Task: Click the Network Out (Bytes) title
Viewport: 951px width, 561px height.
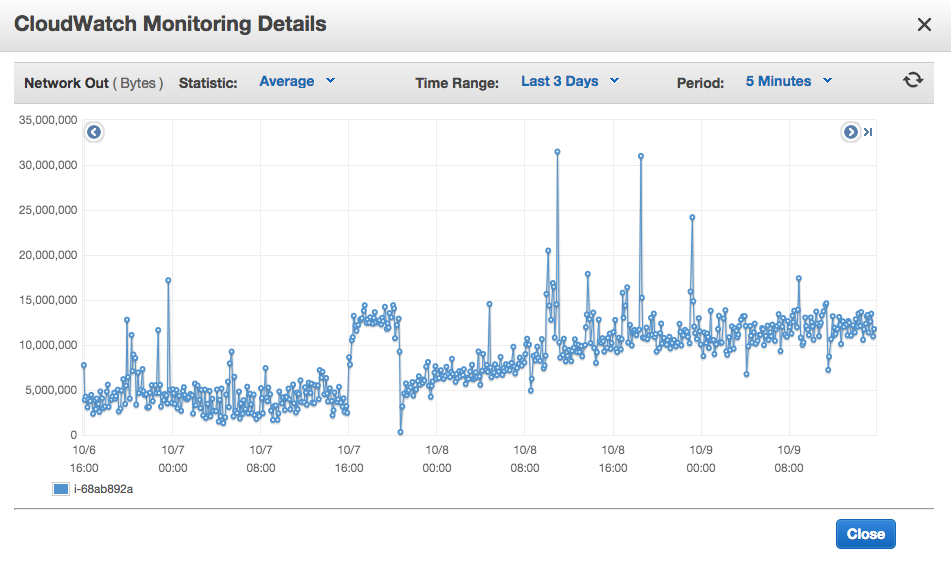Action: [x=93, y=83]
